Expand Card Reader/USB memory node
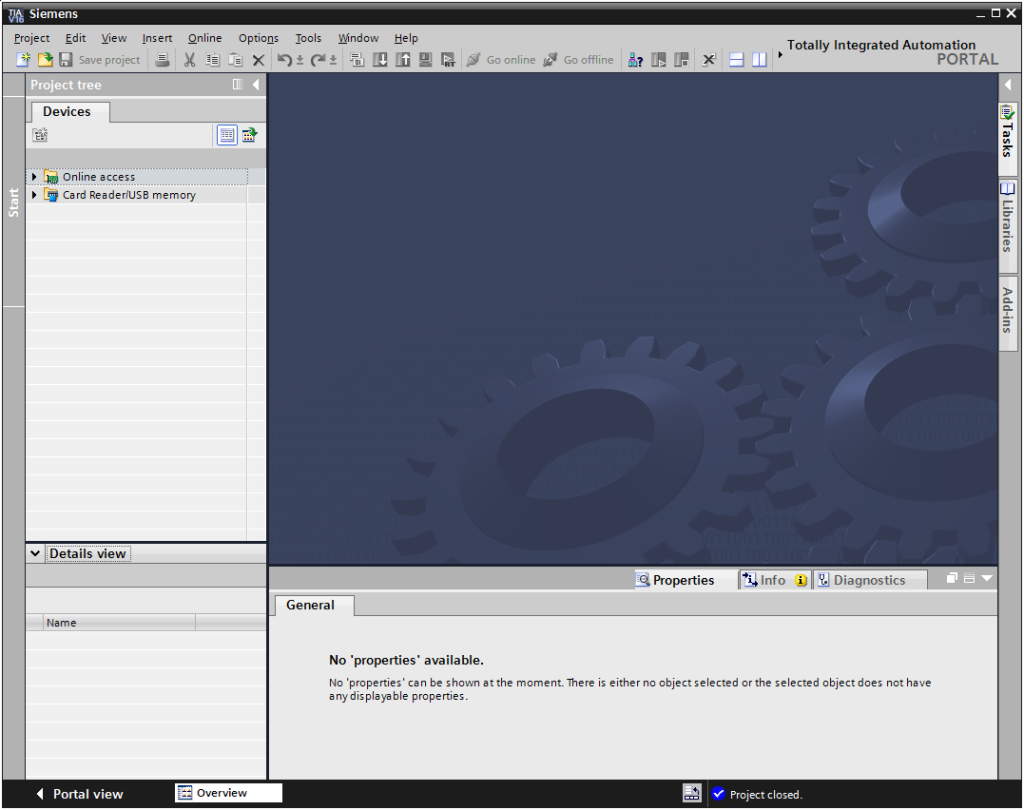 tap(34, 195)
